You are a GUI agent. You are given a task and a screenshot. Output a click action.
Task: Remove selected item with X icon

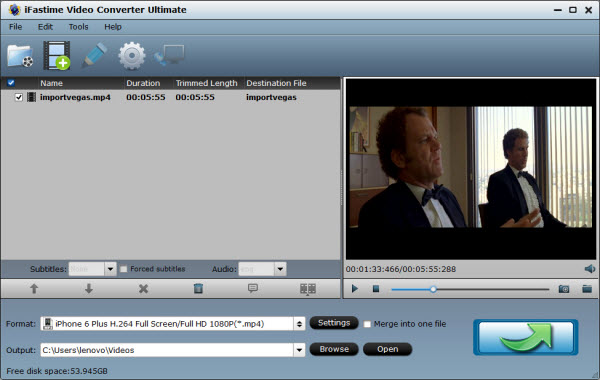pyautogui.click(x=143, y=289)
